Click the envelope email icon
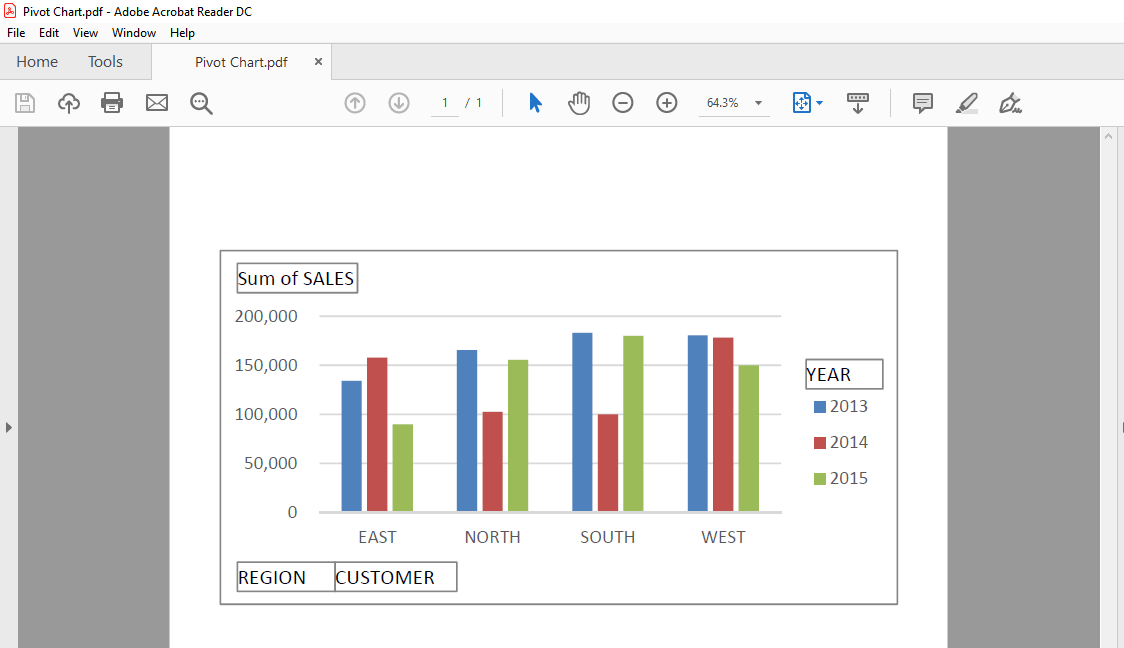The image size is (1124, 648). [157, 103]
